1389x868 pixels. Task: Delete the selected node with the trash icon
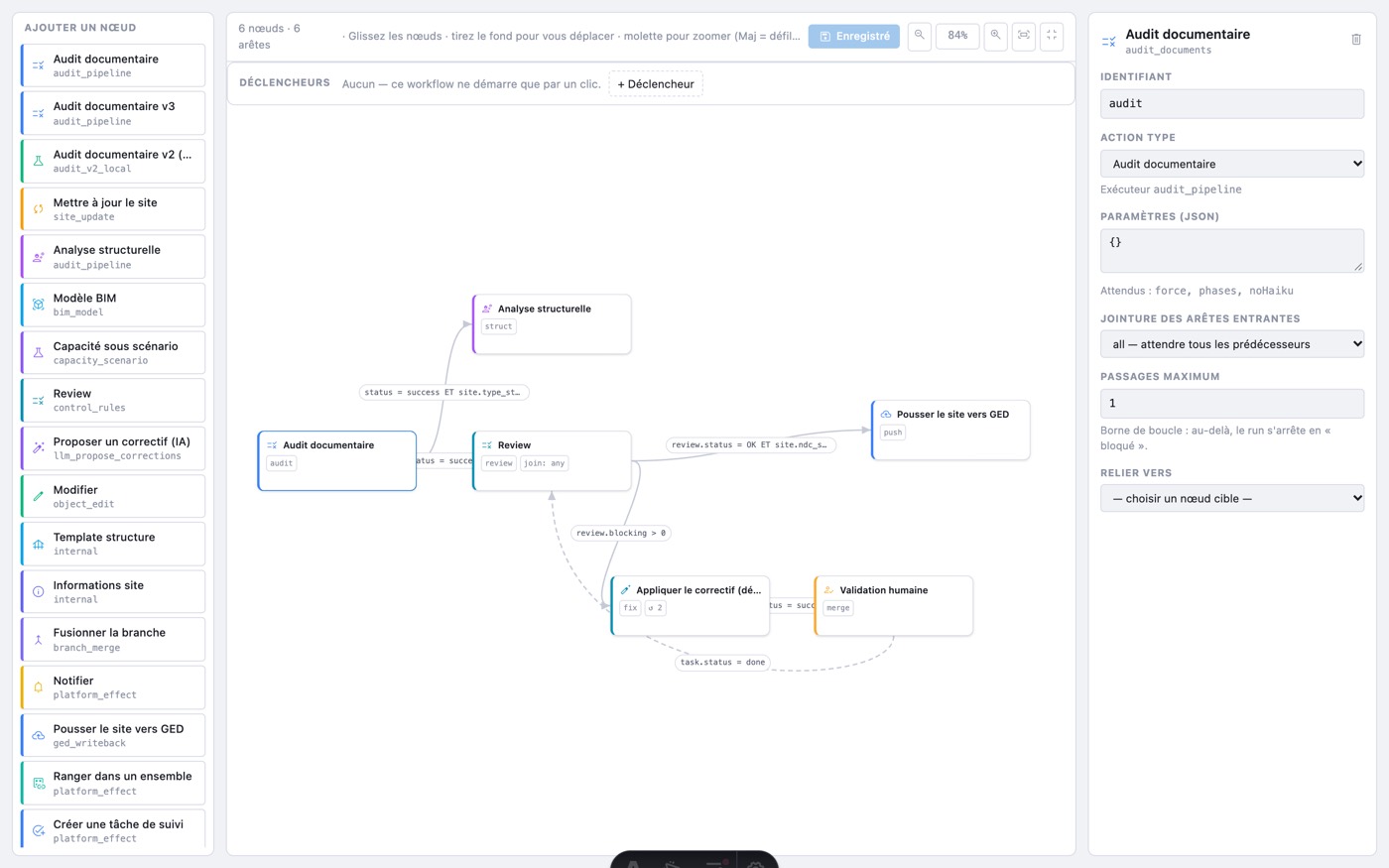pos(1356,40)
